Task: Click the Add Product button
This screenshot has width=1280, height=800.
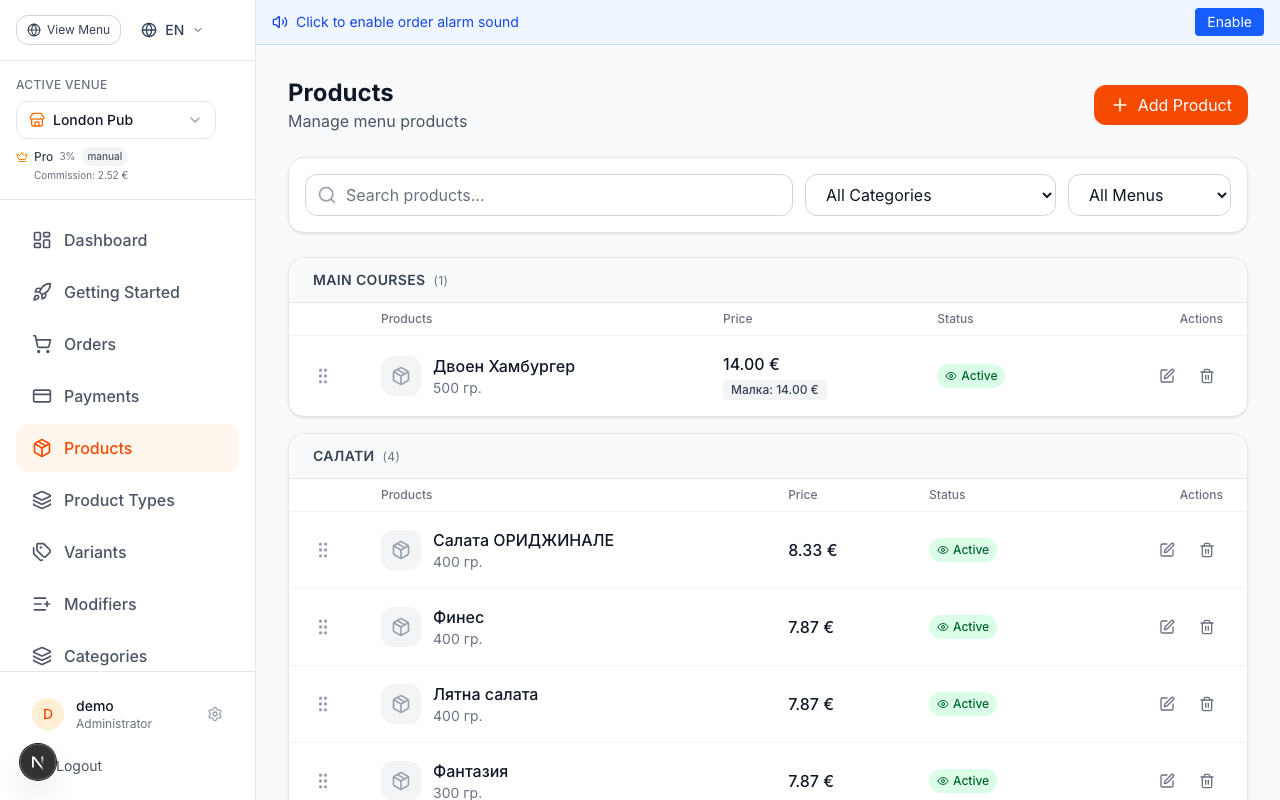Action: 1170,105
